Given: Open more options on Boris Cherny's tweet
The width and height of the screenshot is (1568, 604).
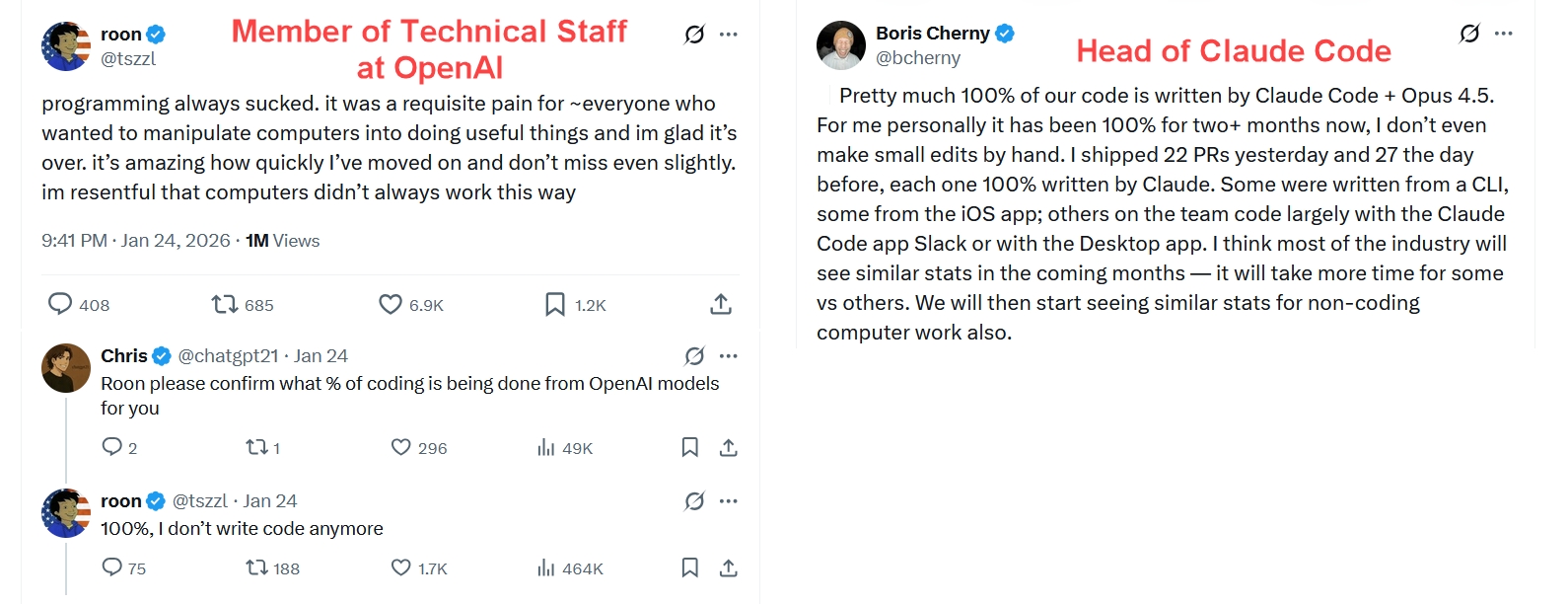Looking at the screenshot, I should 1503,34.
